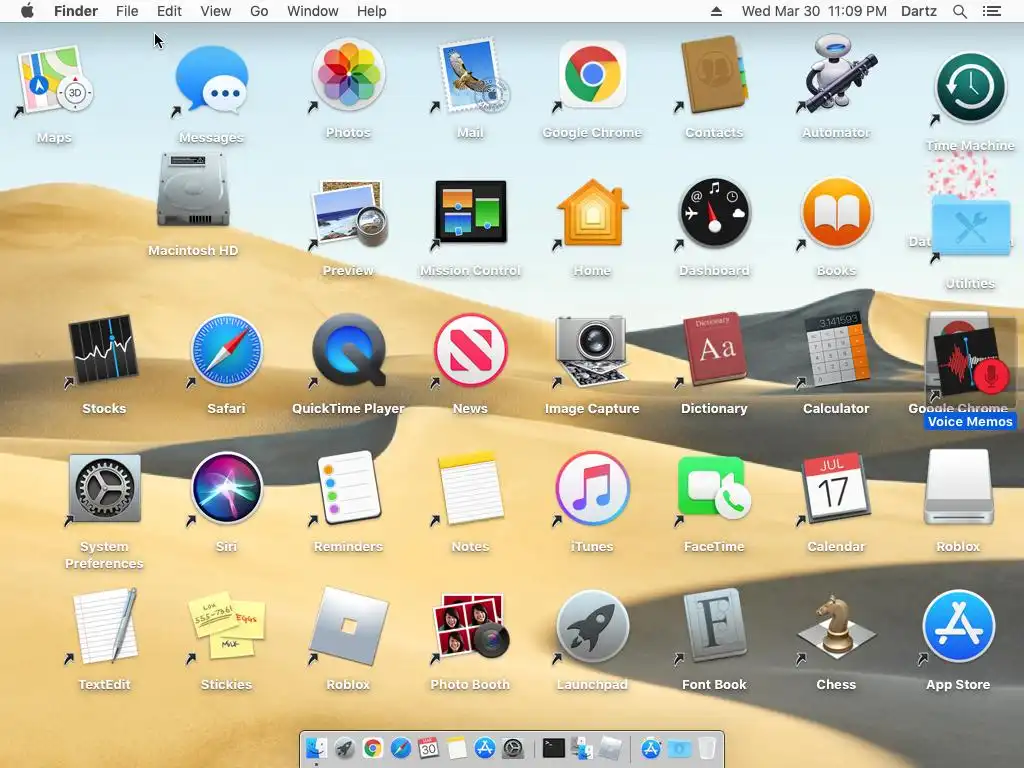Open the Finder menu in the menu bar
The width and height of the screenshot is (1024, 768).
[76, 11]
